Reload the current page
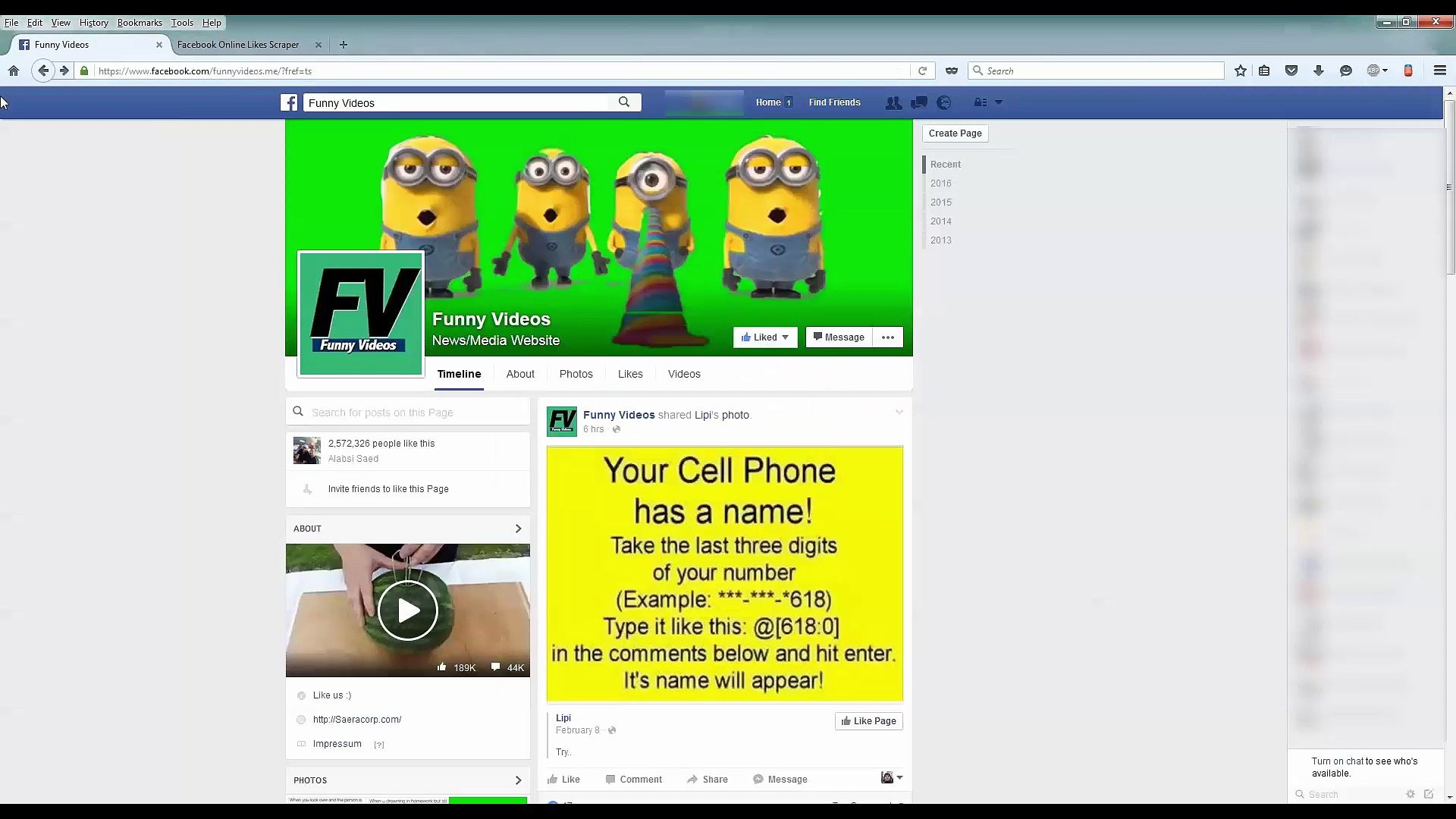This screenshot has height=819, width=1456. [x=922, y=71]
